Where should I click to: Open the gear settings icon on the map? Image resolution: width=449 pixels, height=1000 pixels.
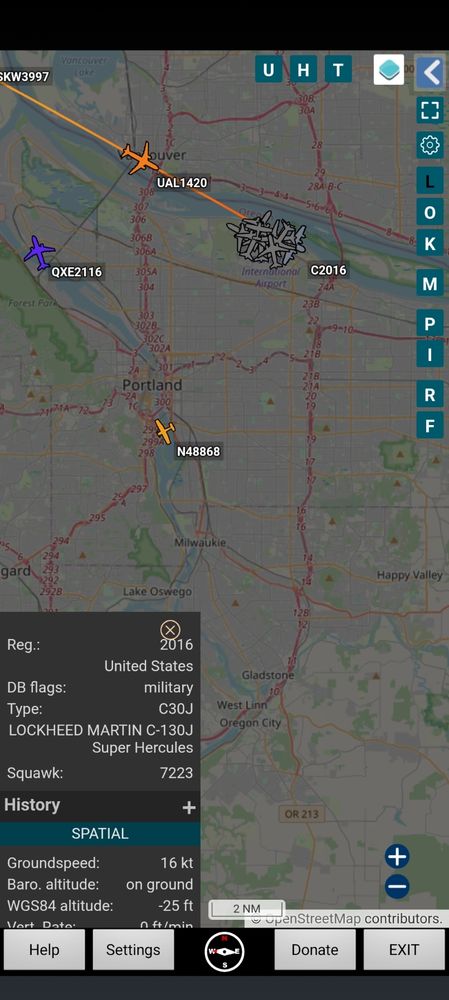430,145
